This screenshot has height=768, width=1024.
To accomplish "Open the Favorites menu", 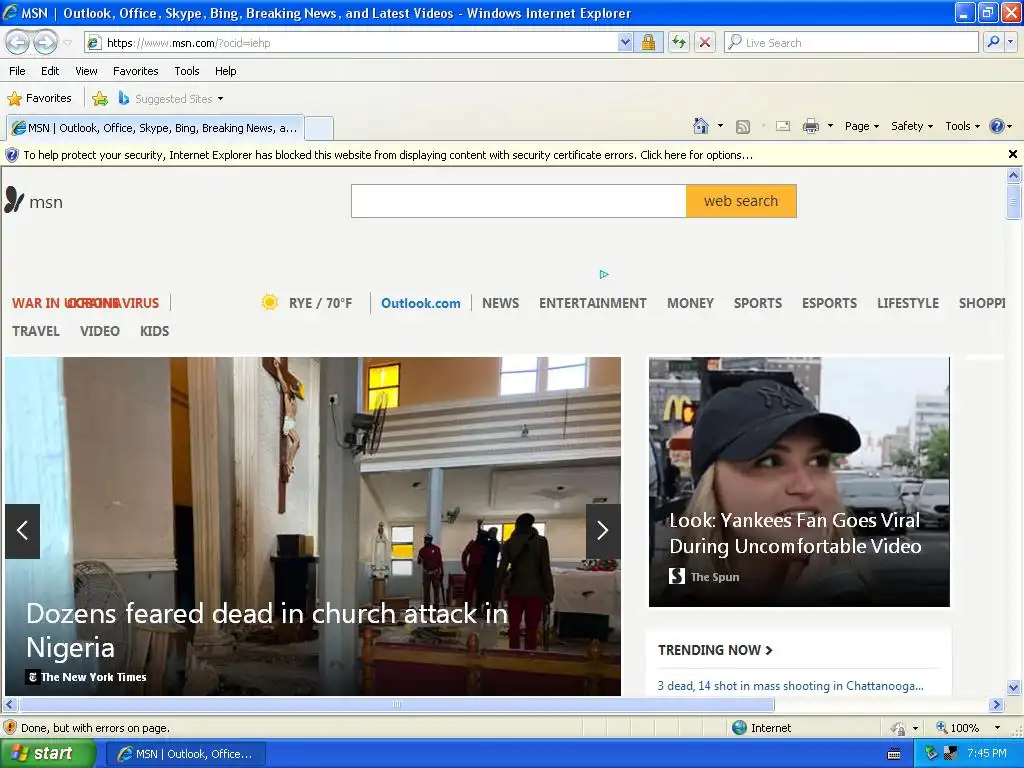I will [135, 71].
